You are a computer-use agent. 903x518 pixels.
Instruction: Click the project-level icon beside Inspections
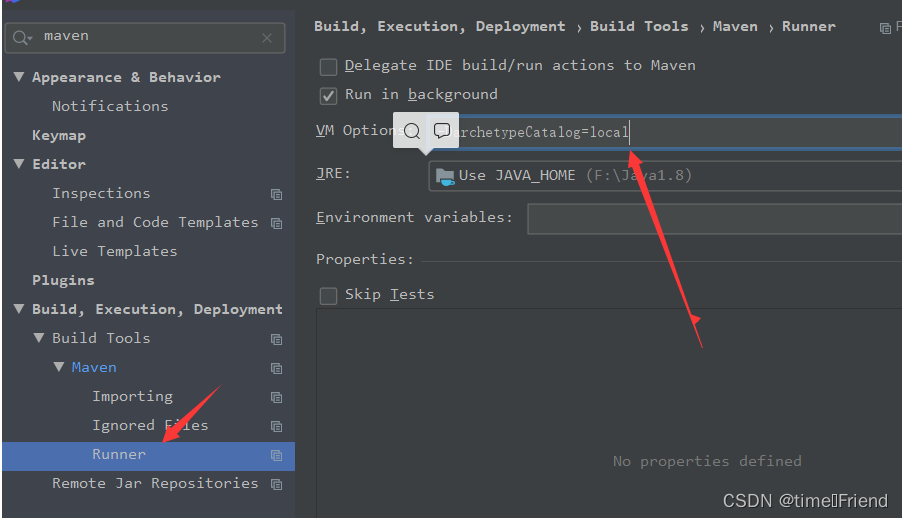(276, 194)
